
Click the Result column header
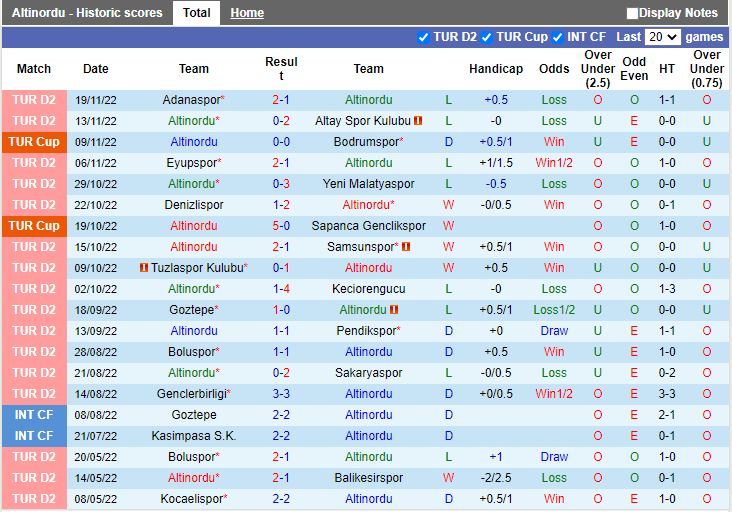[x=281, y=69]
